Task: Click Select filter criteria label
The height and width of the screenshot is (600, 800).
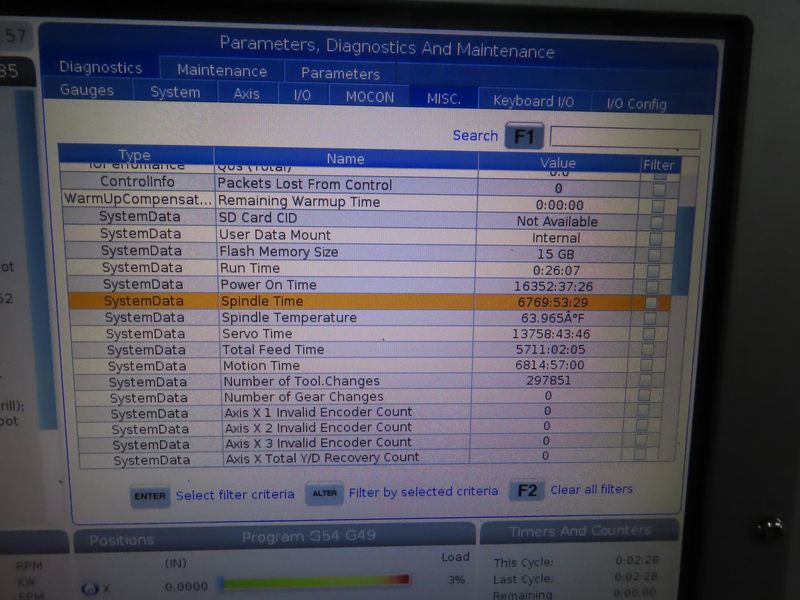Action: (x=235, y=495)
